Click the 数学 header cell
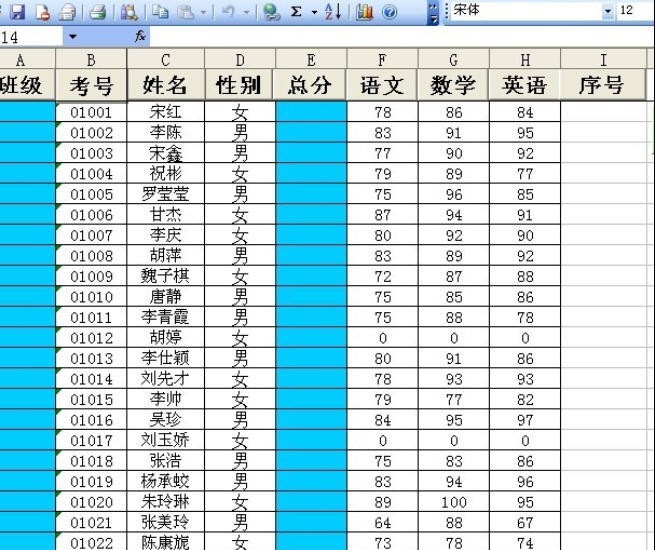The height and width of the screenshot is (550, 655). (454, 85)
